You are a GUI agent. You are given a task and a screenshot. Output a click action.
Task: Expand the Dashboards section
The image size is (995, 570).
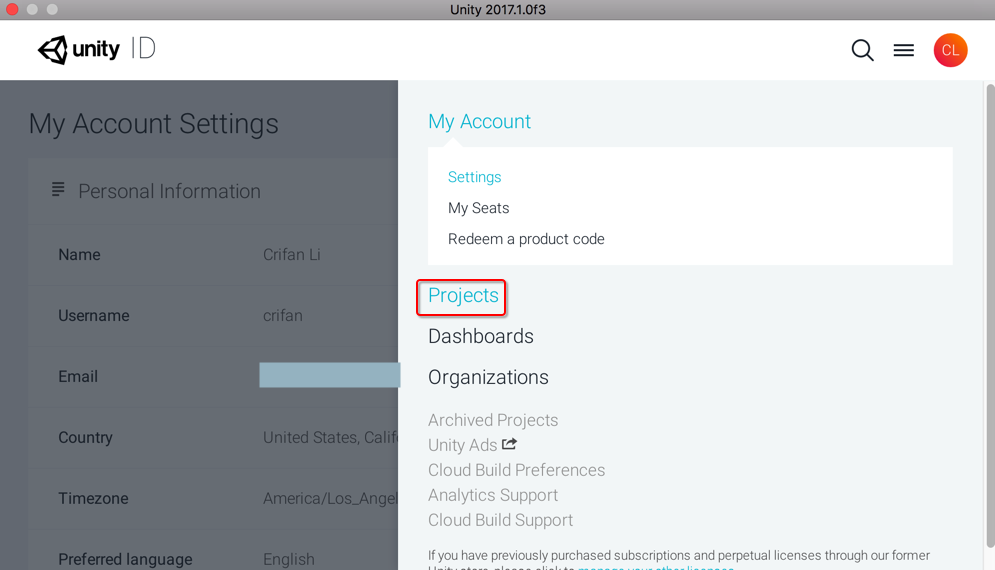[x=480, y=337]
